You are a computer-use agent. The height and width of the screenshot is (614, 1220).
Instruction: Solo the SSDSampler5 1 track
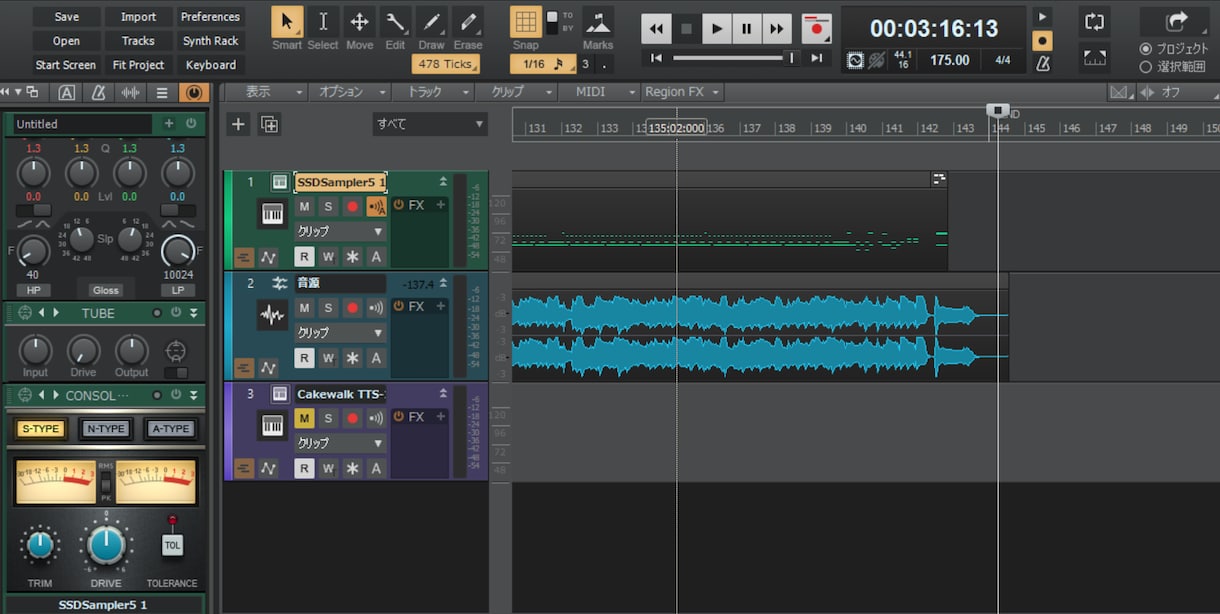pyautogui.click(x=328, y=206)
